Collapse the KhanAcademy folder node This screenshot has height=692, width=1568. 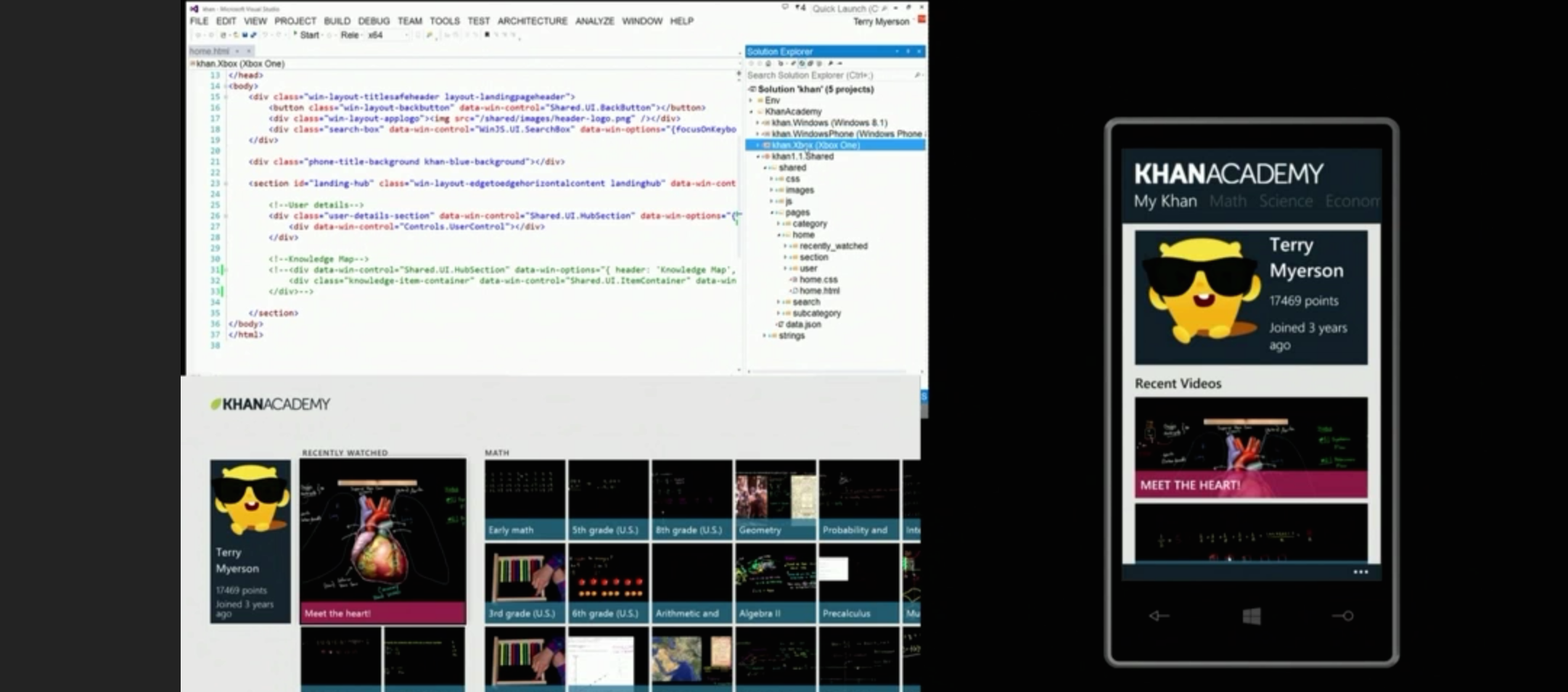(751, 112)
